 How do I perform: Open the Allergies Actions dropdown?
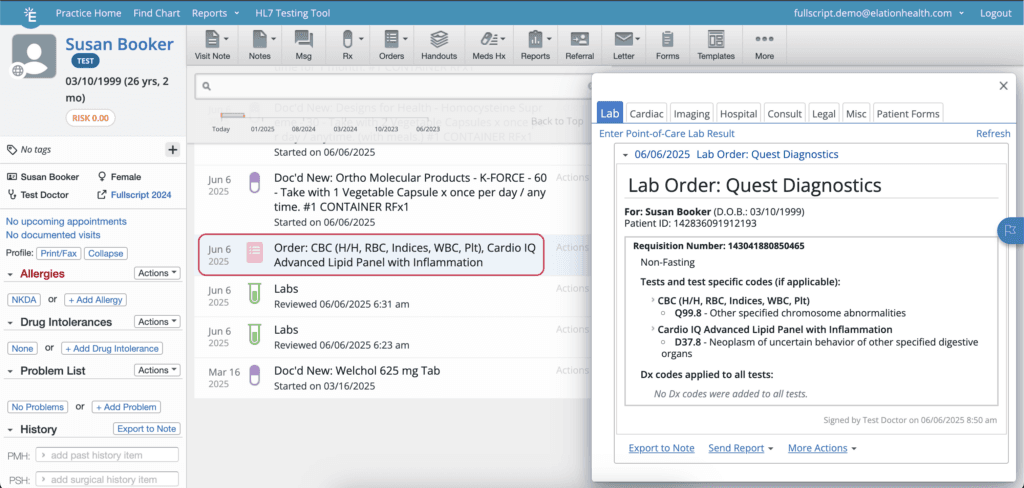[157, 273]
